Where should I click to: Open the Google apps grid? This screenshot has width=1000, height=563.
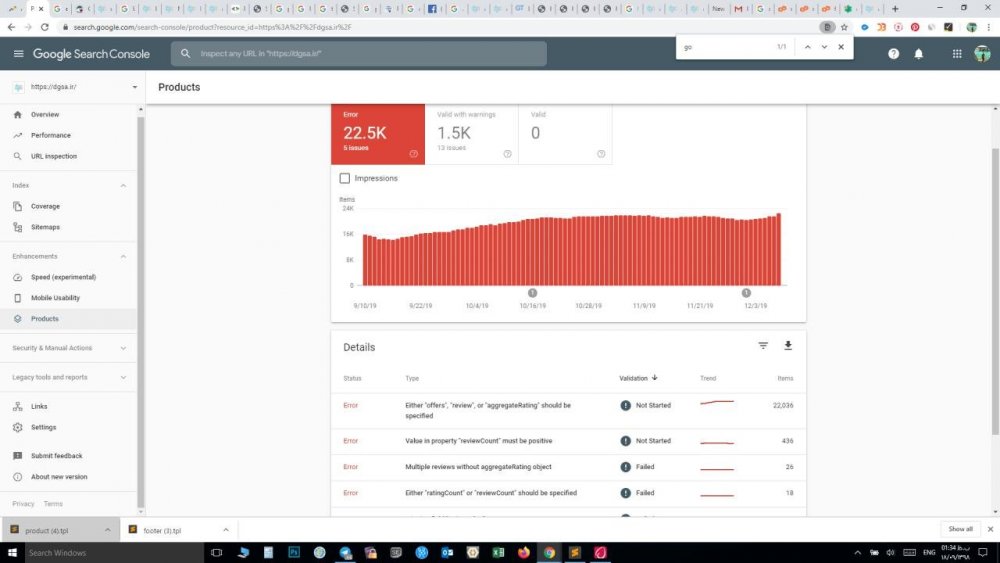[x=957, y=54]
